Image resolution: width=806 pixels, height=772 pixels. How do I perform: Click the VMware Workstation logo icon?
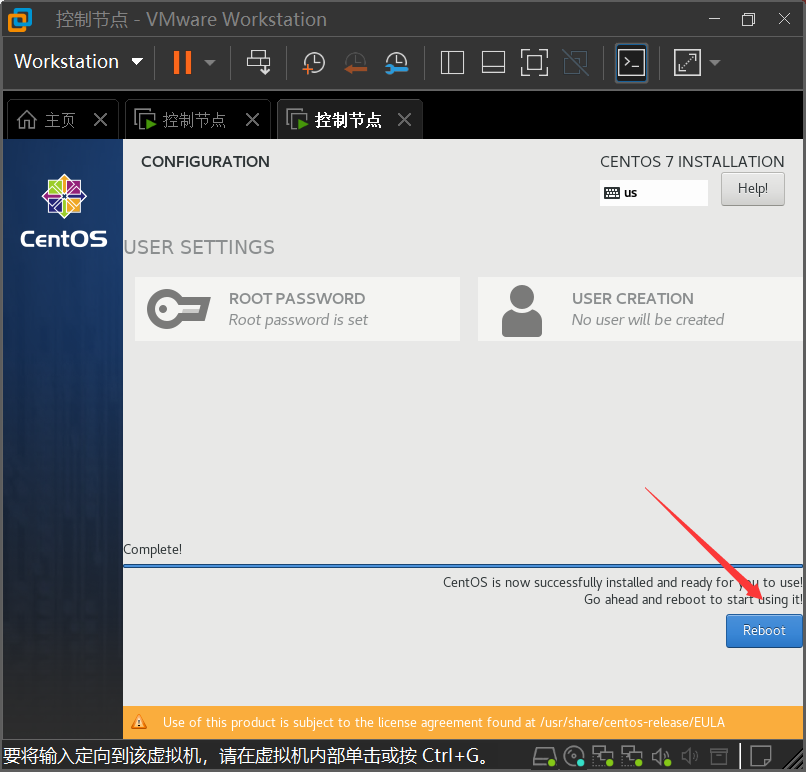click(x=20, y=20)
